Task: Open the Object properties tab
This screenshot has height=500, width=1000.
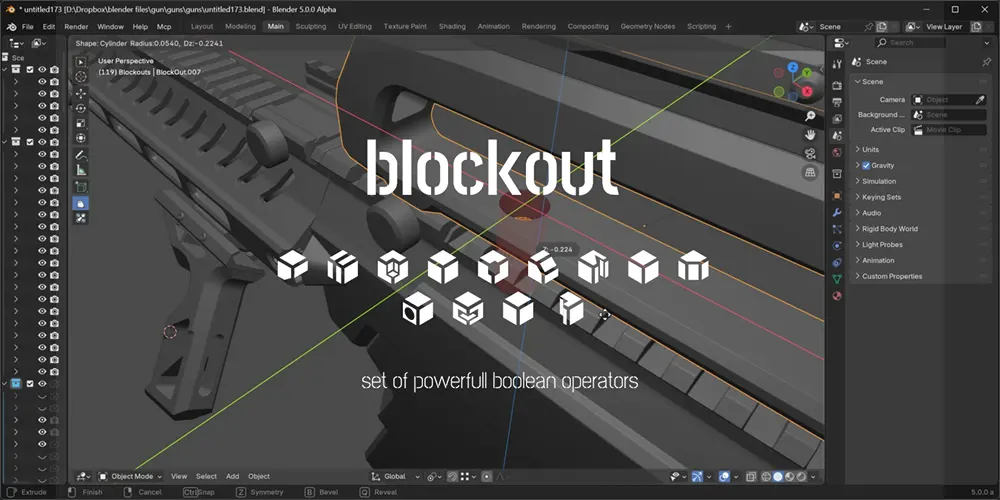Action: point(837,196)
